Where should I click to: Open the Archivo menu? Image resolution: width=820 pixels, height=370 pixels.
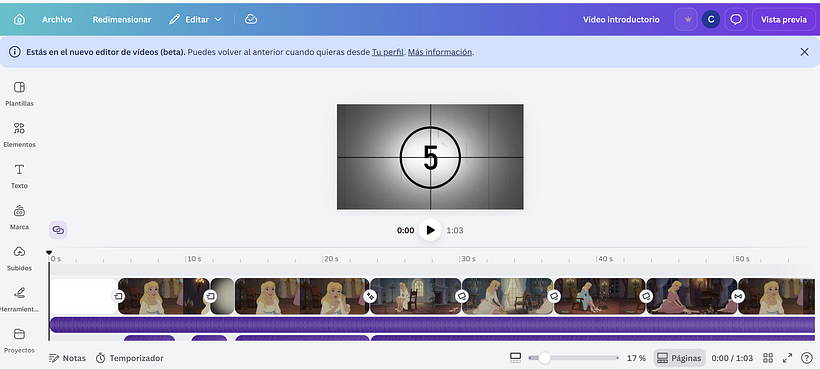pyautogui.click(x=57, y=19)
